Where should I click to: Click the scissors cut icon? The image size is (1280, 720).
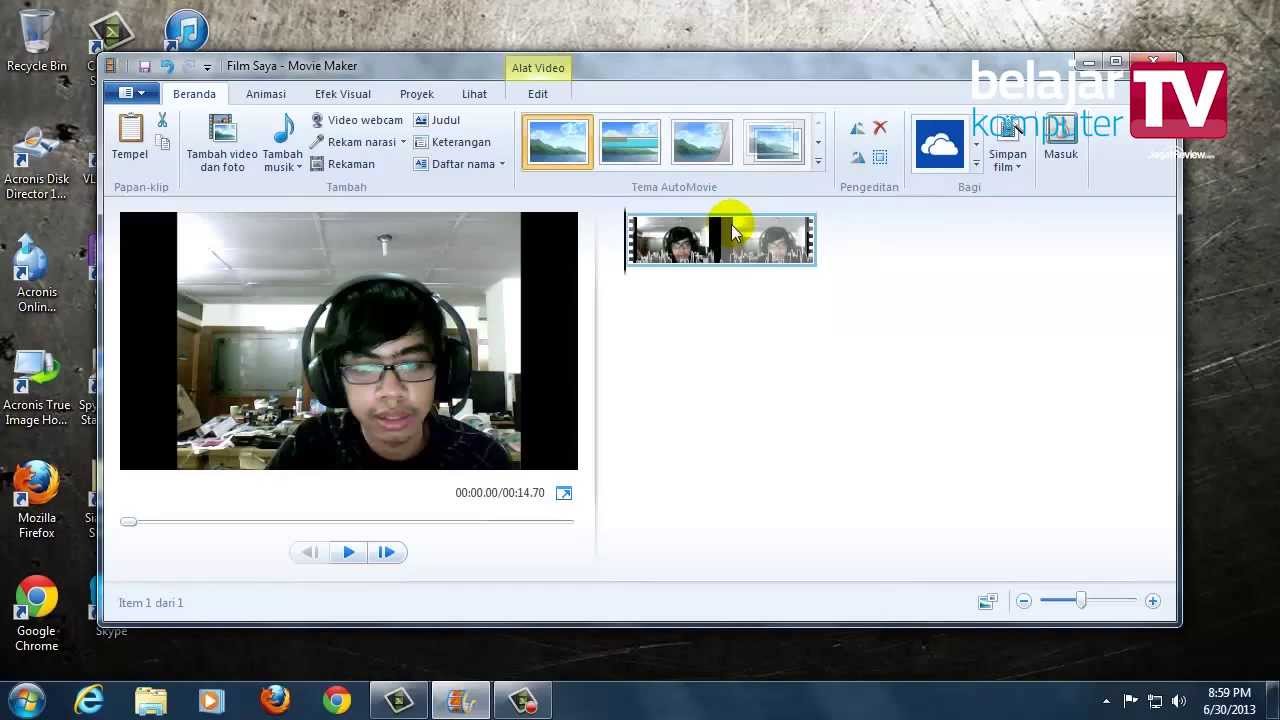(x=162, y=121)
